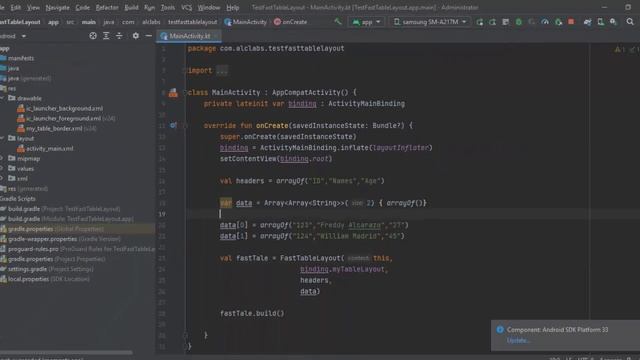Click testfasttablelayout in the breadcrumb

point(193,22)
